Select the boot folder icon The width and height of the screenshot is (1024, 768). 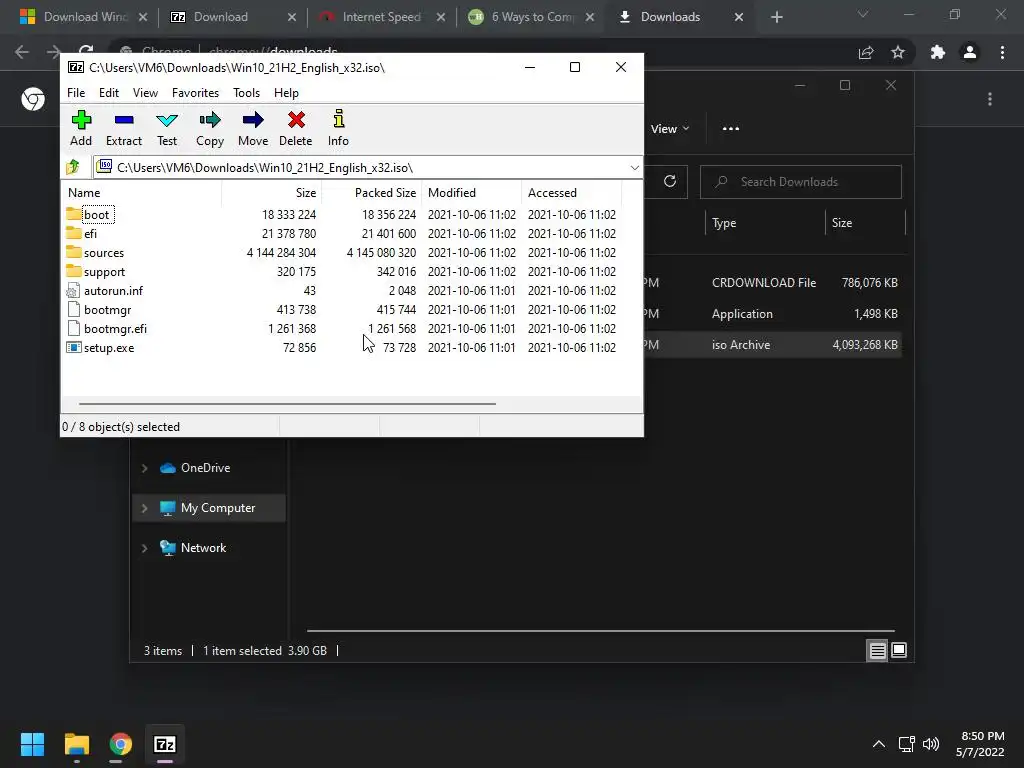click(x=74, y=214)
